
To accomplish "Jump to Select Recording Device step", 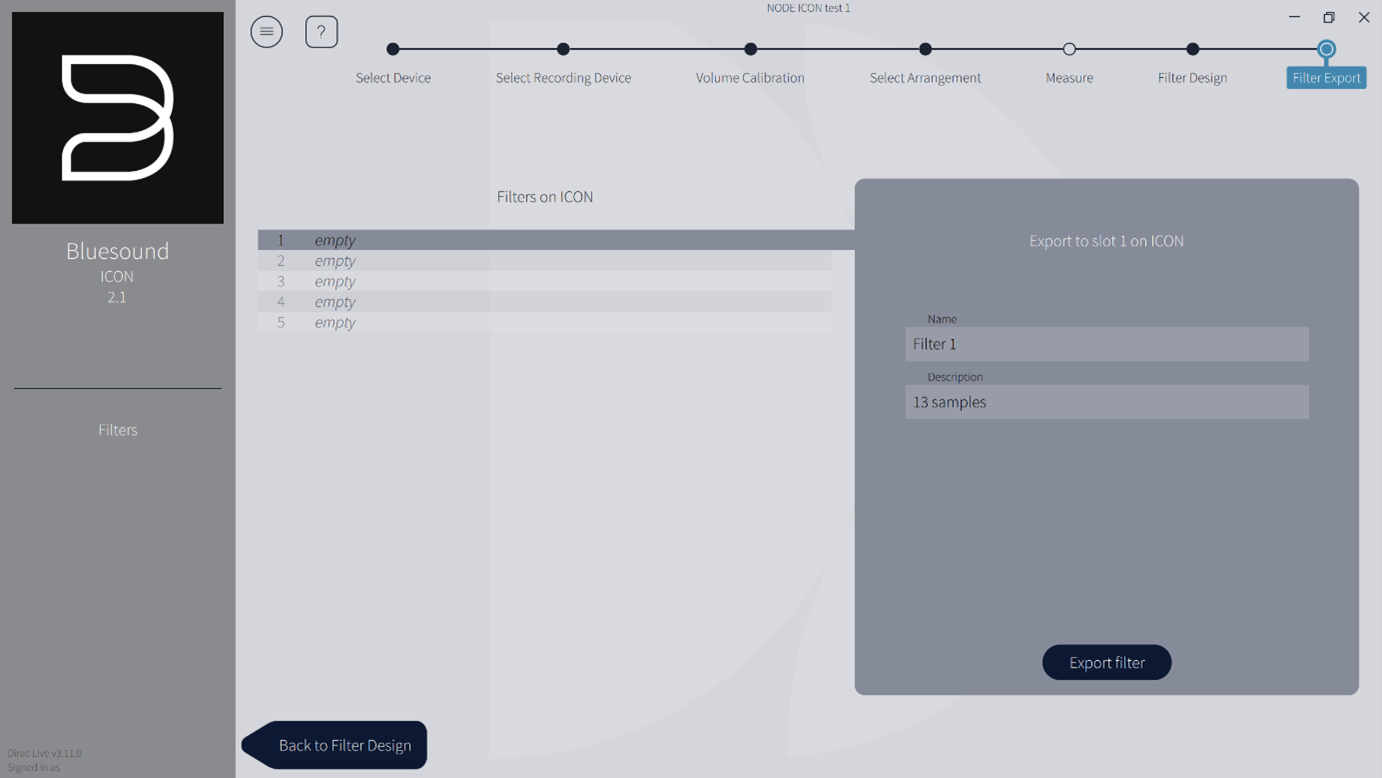I will 563,49.
